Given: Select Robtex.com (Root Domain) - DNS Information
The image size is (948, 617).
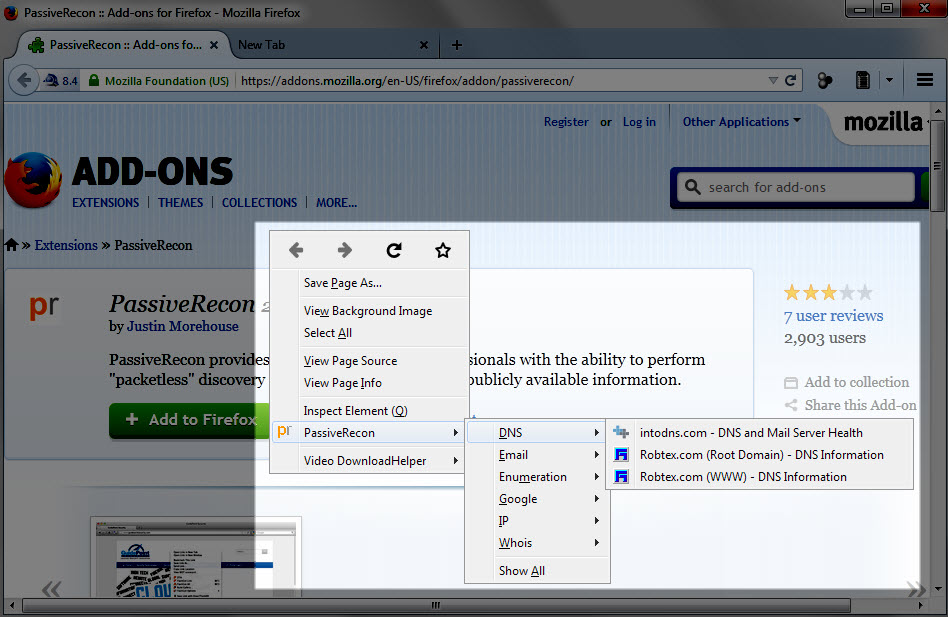Looking at the screenshot, I should (x=759, y=455).
